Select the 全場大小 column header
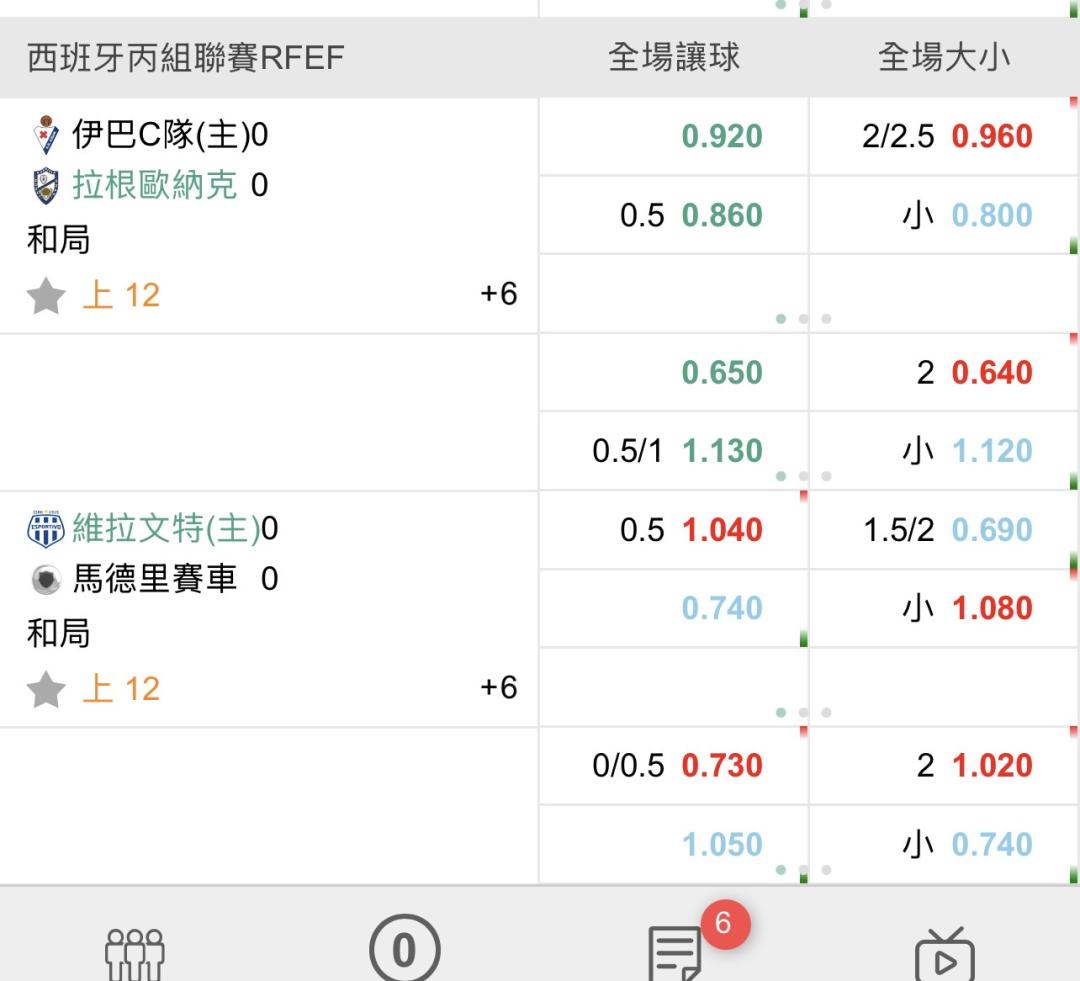 pos(944,58)
